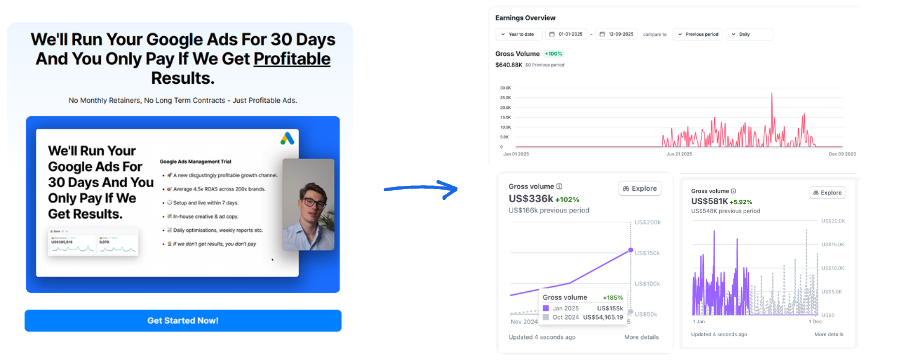Click the blue arrow graphic

[x=421, y=189]
